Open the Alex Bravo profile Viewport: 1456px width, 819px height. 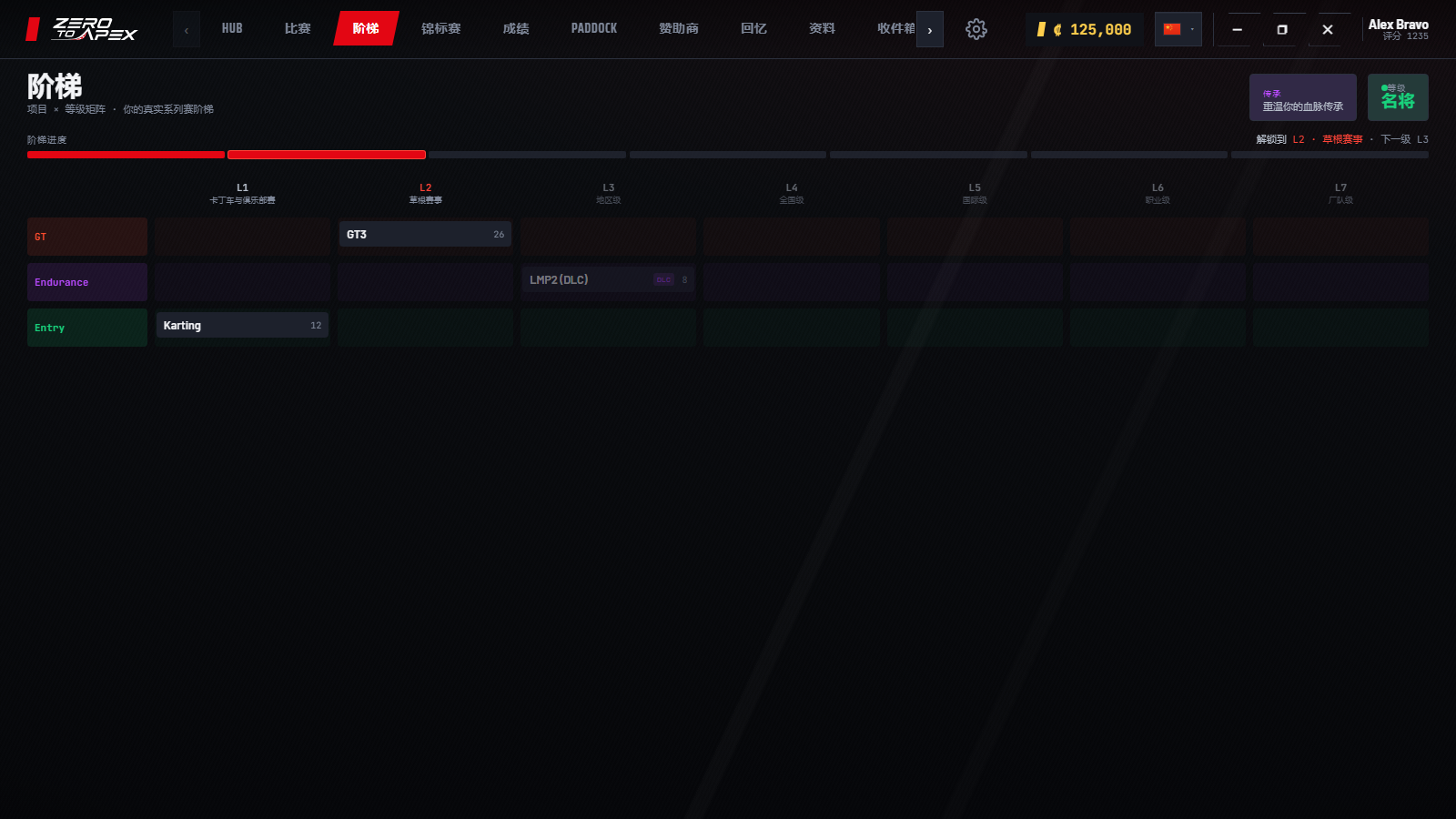[x=1398, y=29]
